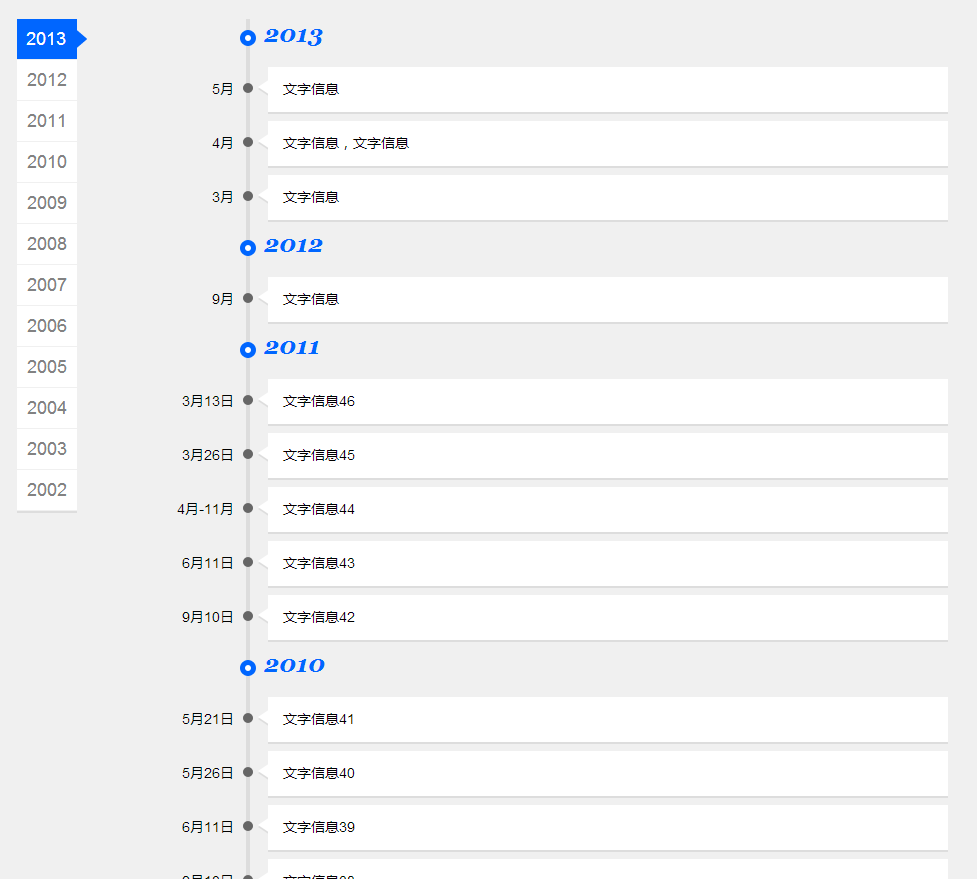This screenshot has width=977, height=879.
Task: Open the card 文字信息41
Action: pyautogui.click(x=608, y=720)
